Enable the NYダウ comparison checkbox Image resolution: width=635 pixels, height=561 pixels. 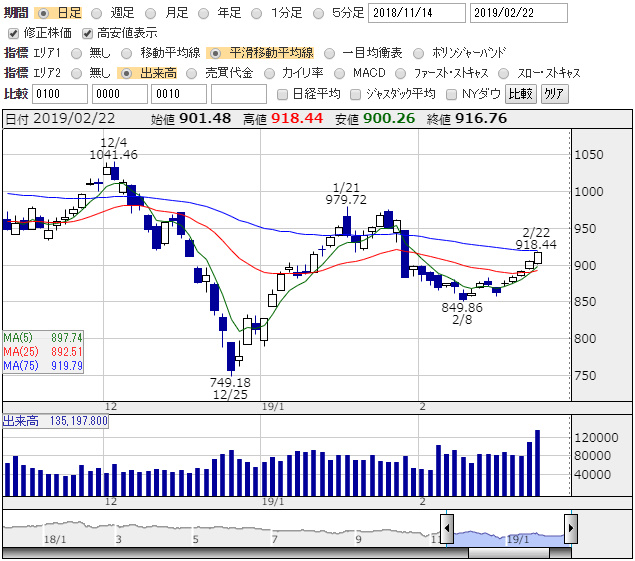(451, 94)
